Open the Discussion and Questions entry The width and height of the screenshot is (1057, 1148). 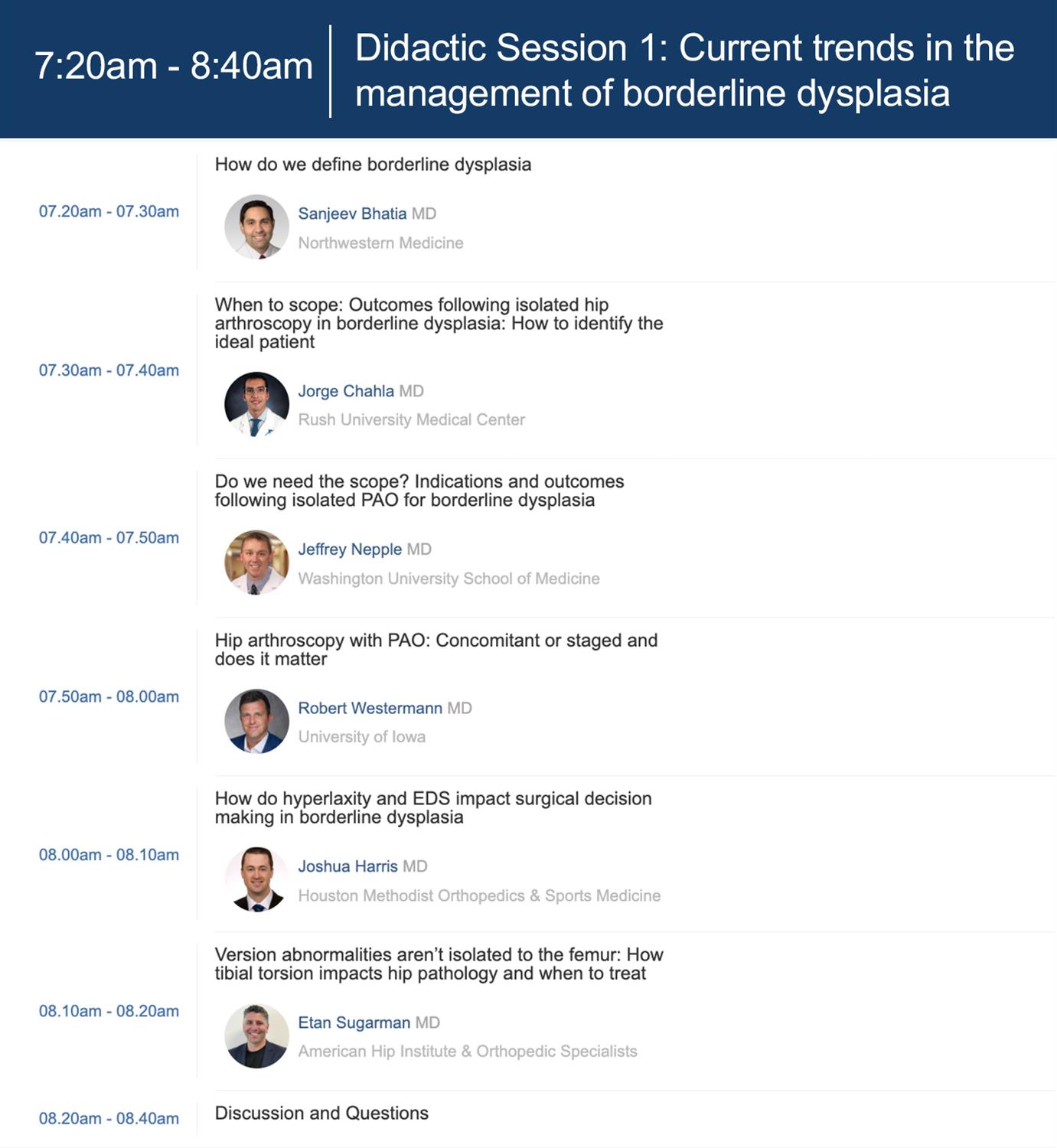point(321,1113)
